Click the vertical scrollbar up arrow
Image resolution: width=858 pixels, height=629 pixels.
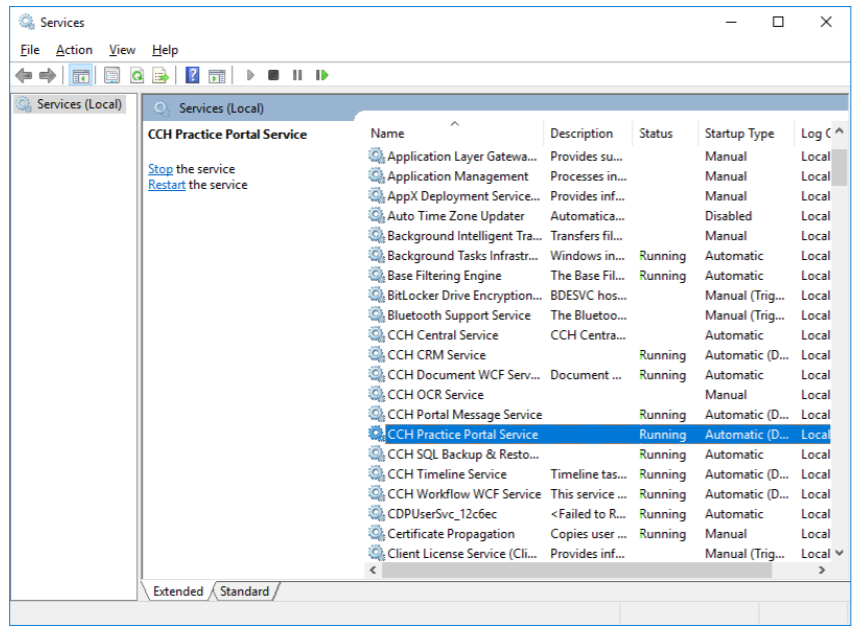(840, 131)
